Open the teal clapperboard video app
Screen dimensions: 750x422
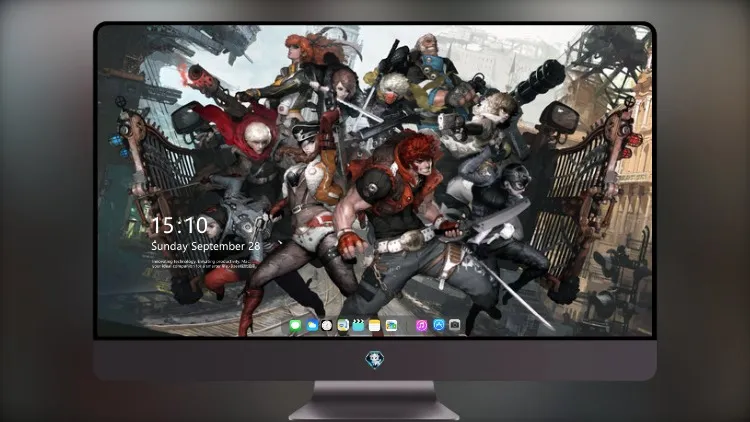(x=358, y=326)
